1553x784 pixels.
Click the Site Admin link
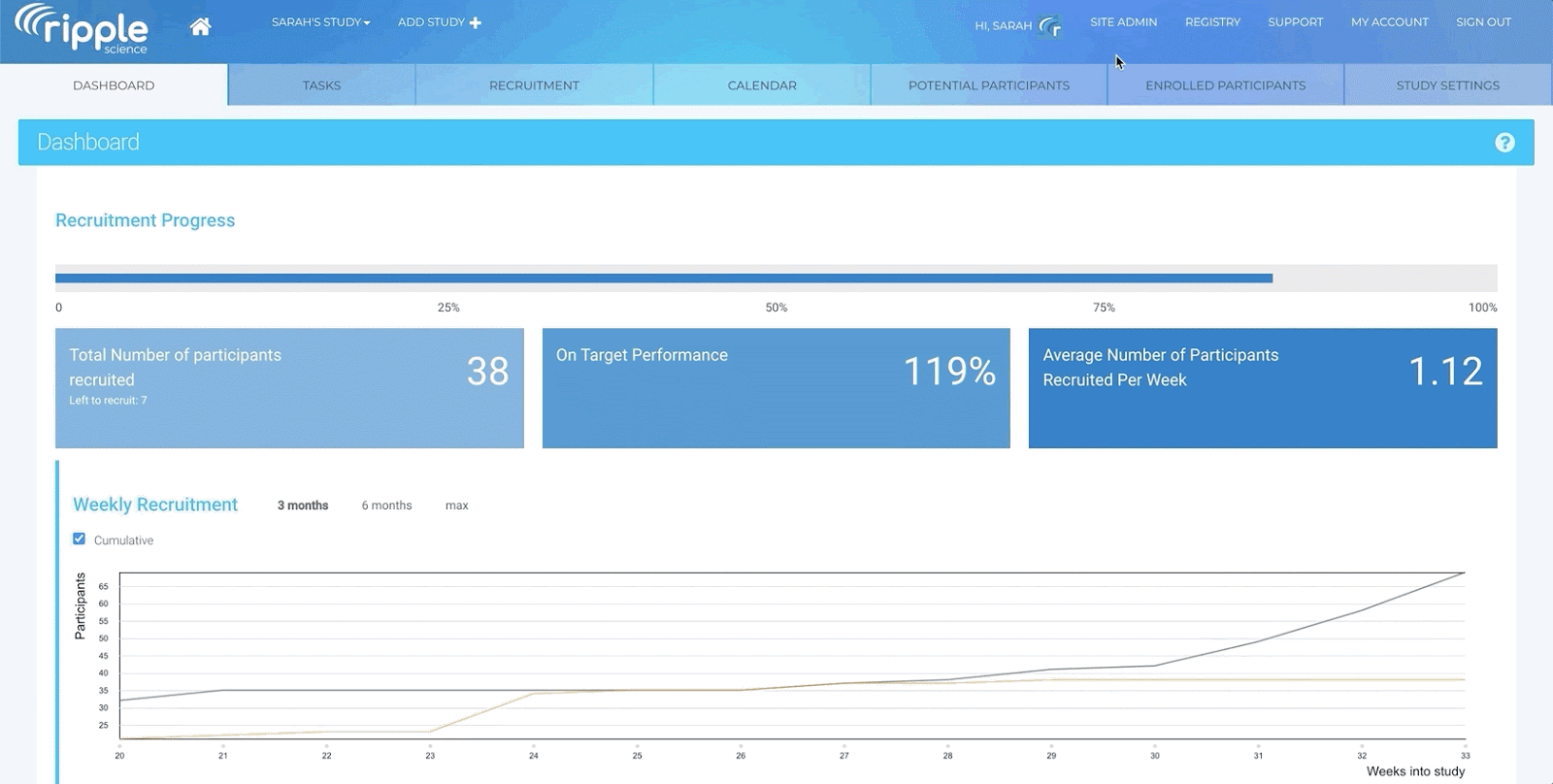[x=1123, y=22]
